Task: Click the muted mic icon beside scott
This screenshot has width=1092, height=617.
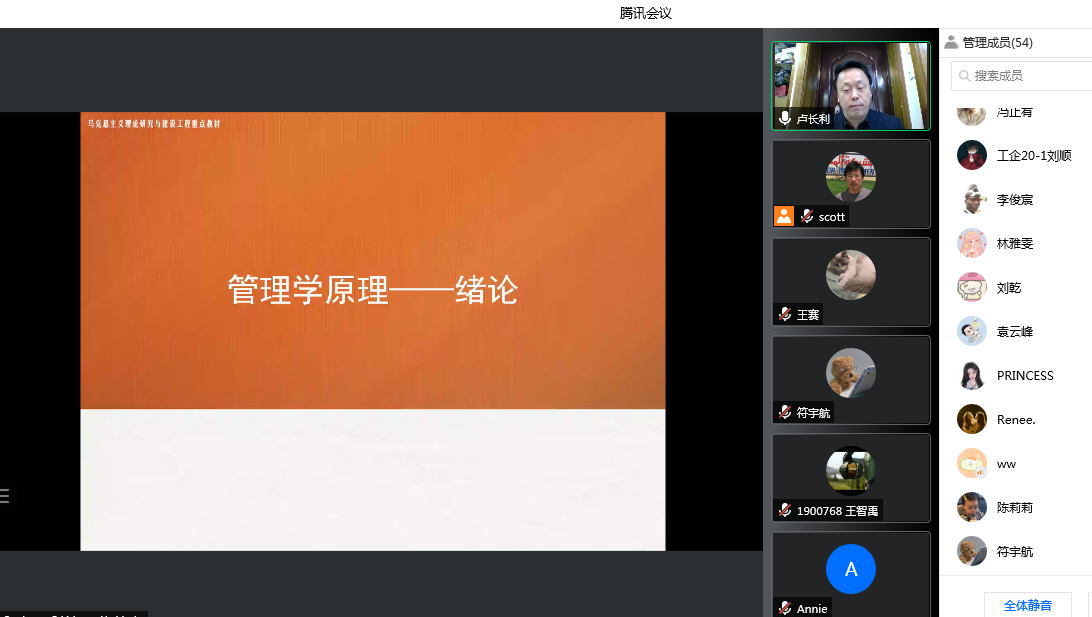Action: 806,216
